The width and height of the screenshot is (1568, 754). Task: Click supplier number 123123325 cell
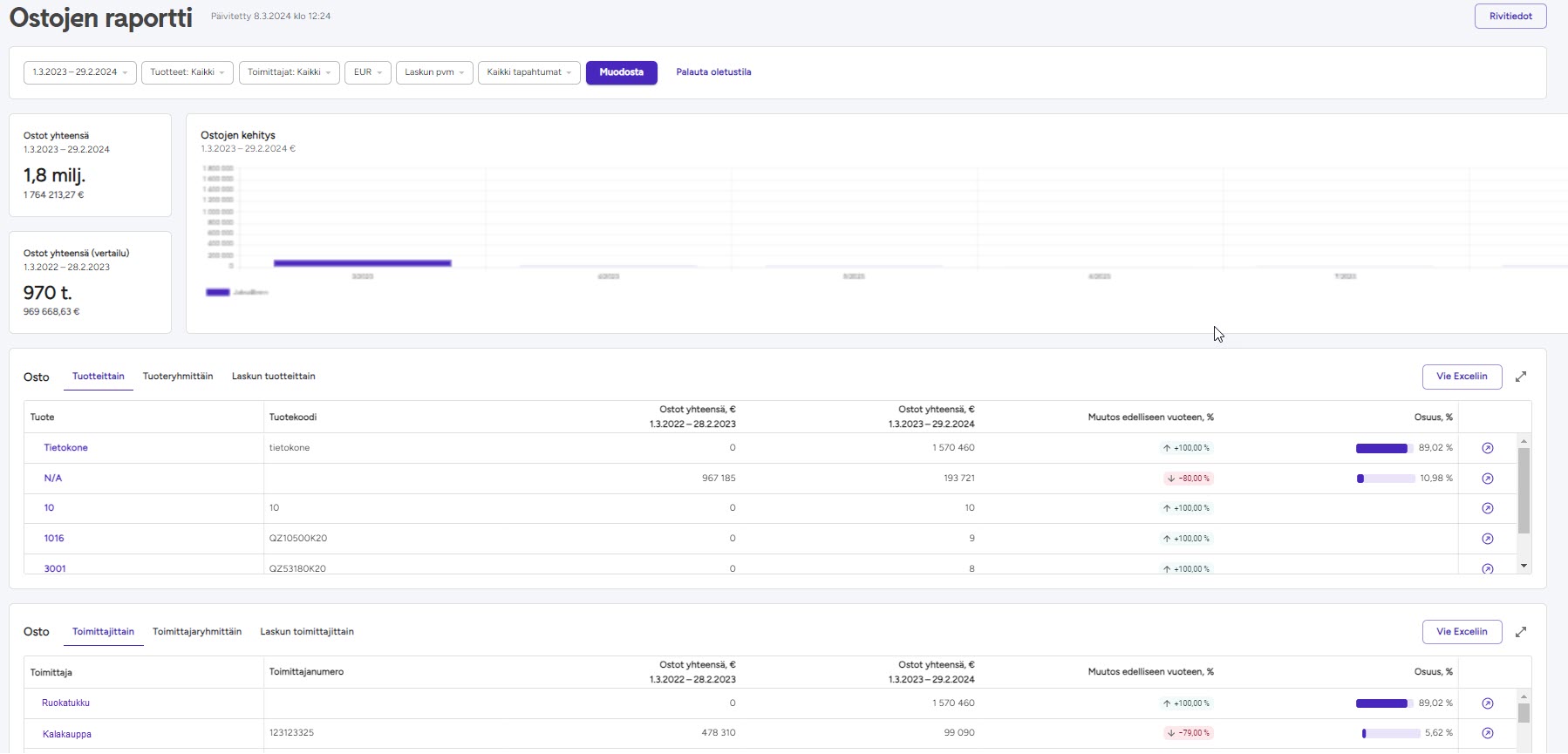coord(291,733)
